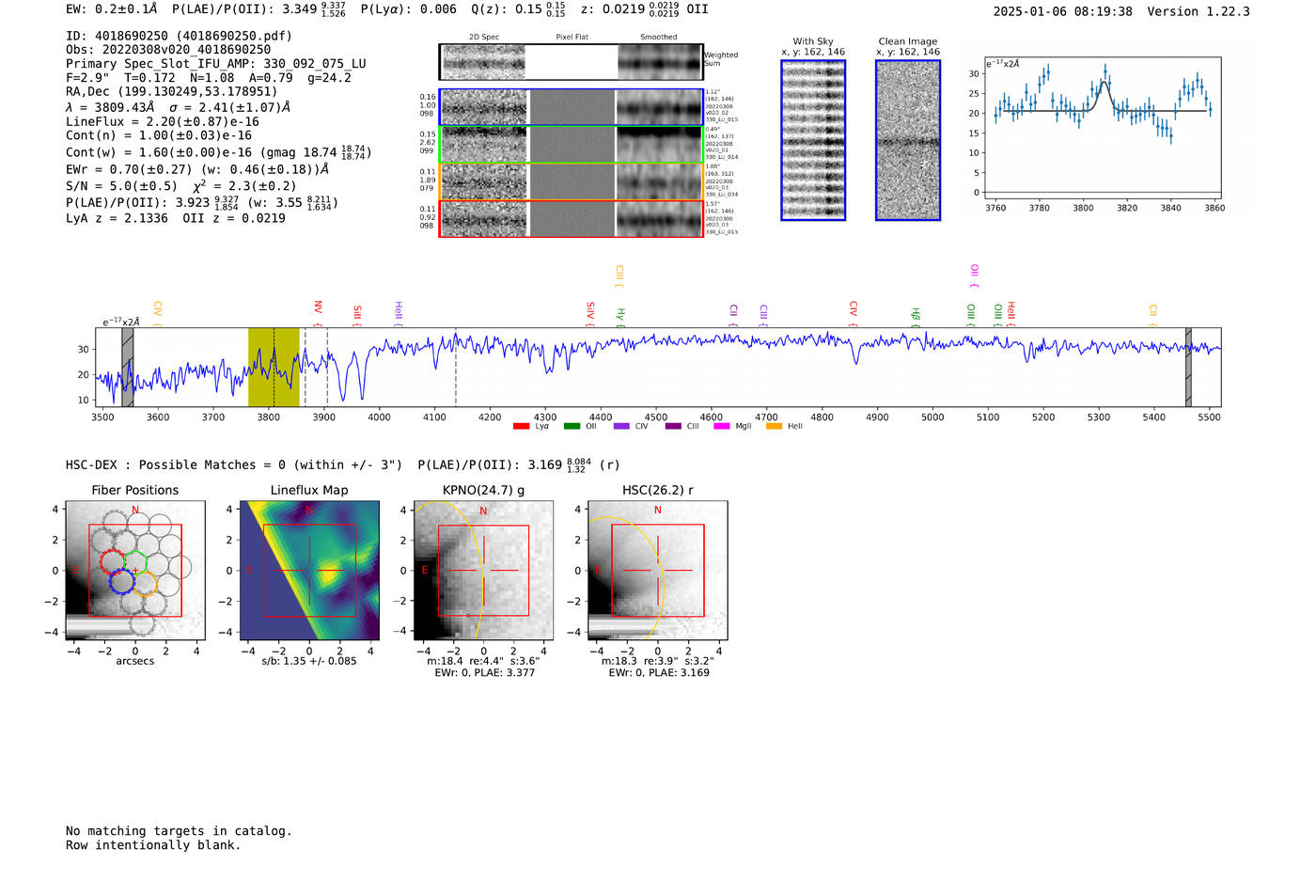This screenshot has width=1316, height=896.
Task: Click the yellow highlighted band in the spectrum
Action: (x=274, y=367)
